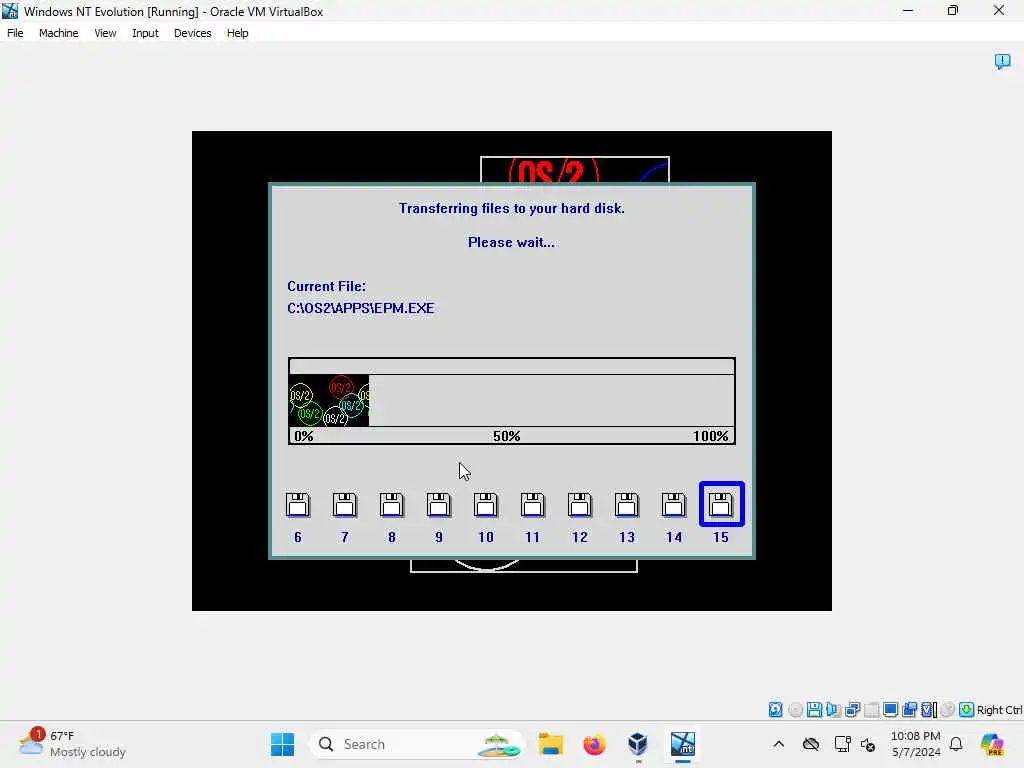The image size is (1024, 768).
Task: Open the weather widget showing 67°F
Action: pyautogui.click(x=72, y=744)
